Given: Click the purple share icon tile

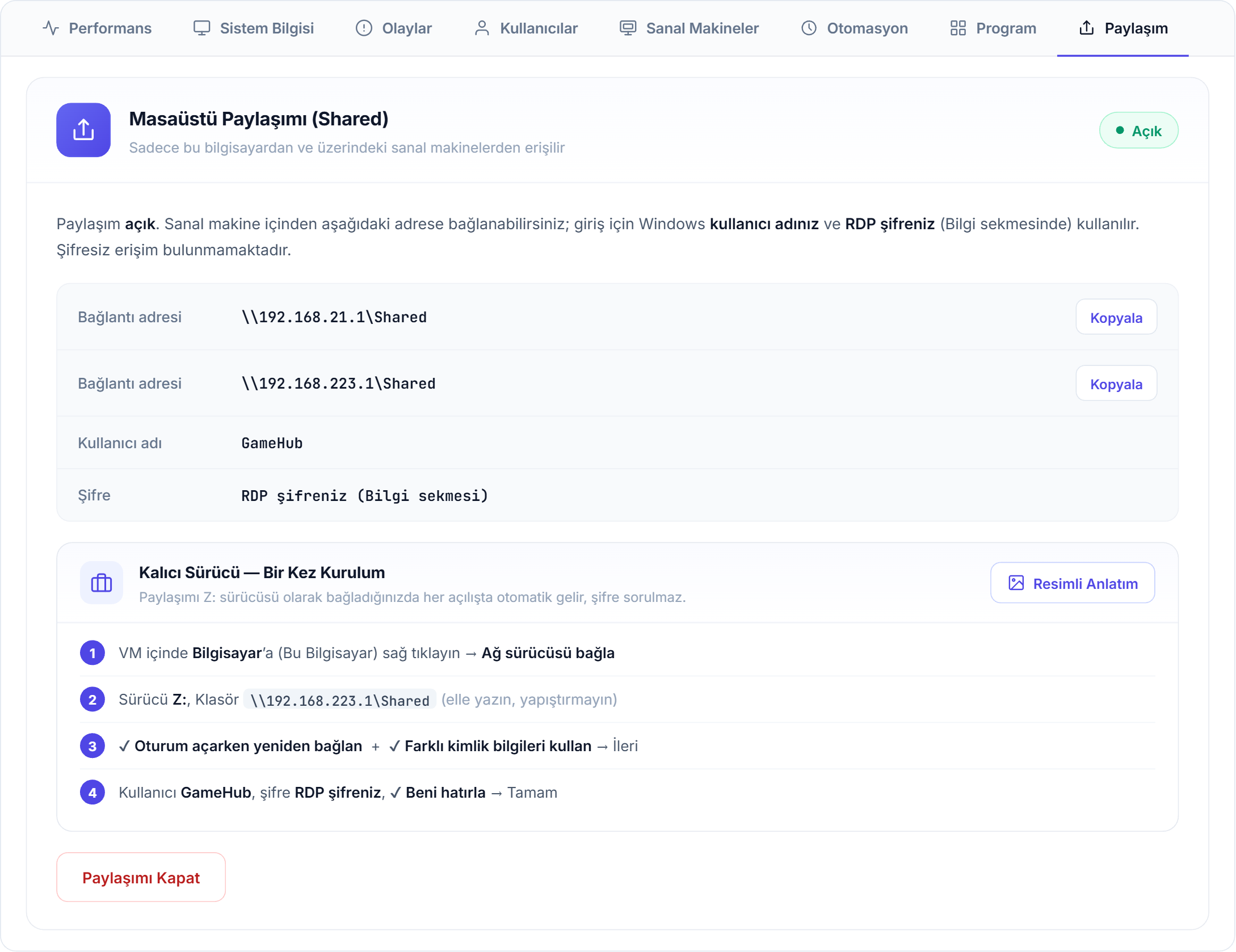Looking at the screenshot, I should coord(83,130).
